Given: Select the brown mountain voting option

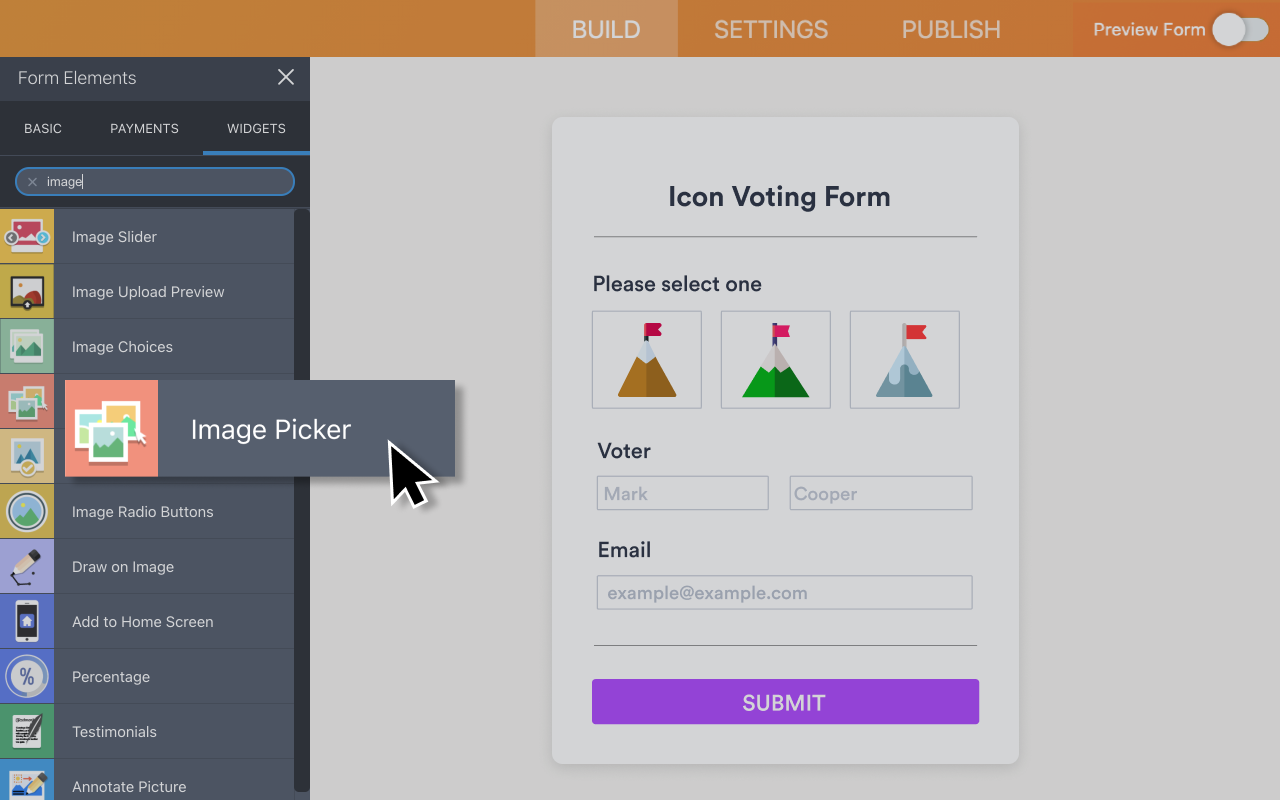Looking at the screenshot, I should [x=646, y=359].
